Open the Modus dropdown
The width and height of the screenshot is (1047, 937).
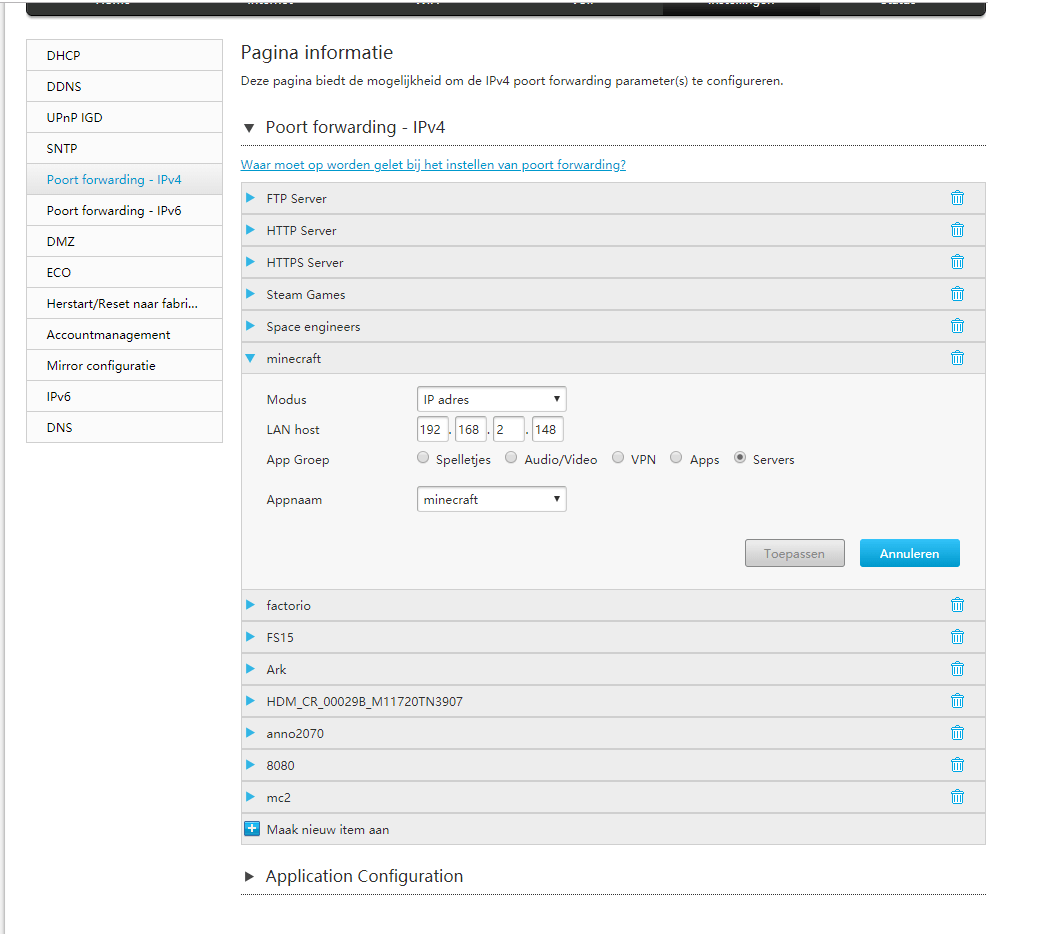point(491,399)
